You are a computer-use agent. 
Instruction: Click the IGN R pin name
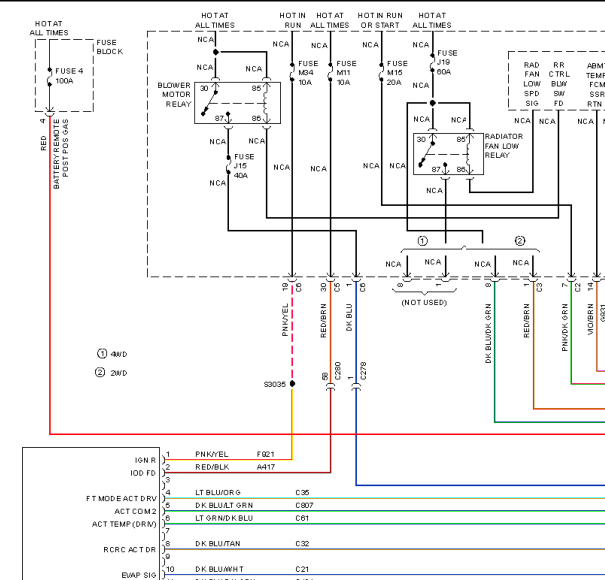coord(145,460)
